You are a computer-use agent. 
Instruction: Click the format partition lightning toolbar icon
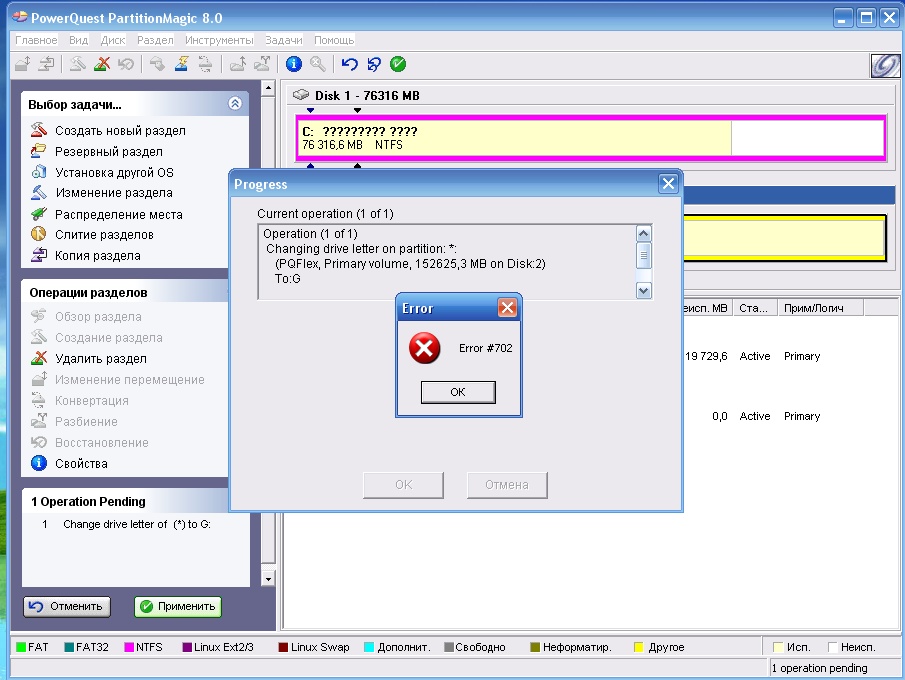(181, 63)
